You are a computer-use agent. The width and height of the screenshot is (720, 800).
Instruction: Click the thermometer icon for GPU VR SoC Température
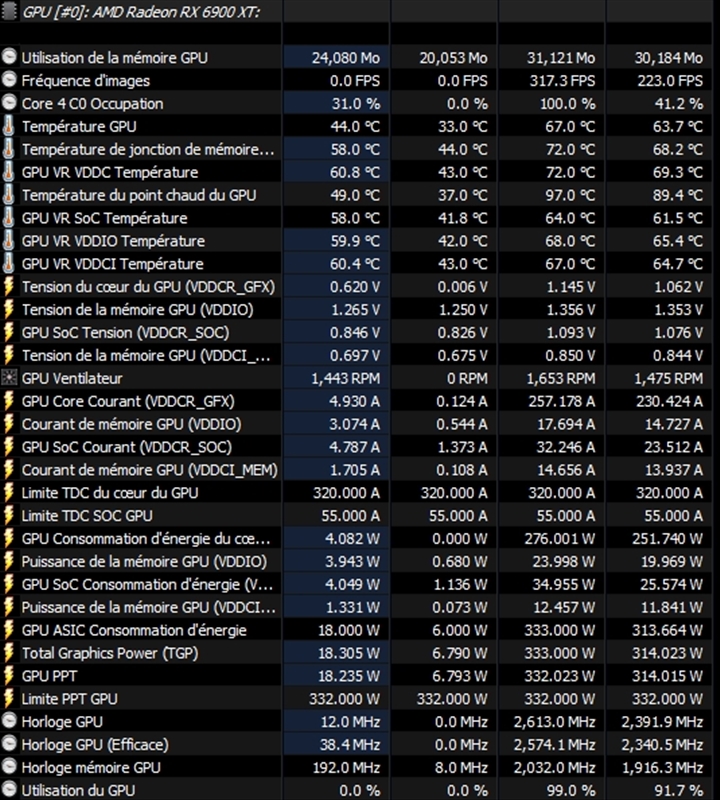point(9,218)
